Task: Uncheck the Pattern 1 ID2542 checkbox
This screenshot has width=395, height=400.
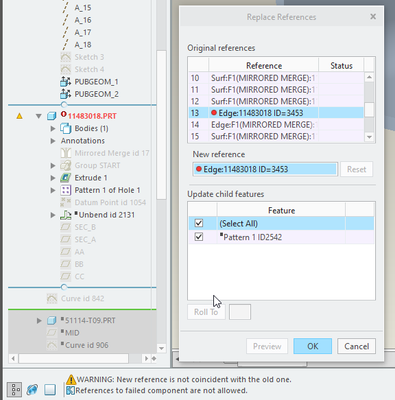Action: pyautogui.click(x=199, y=237)
